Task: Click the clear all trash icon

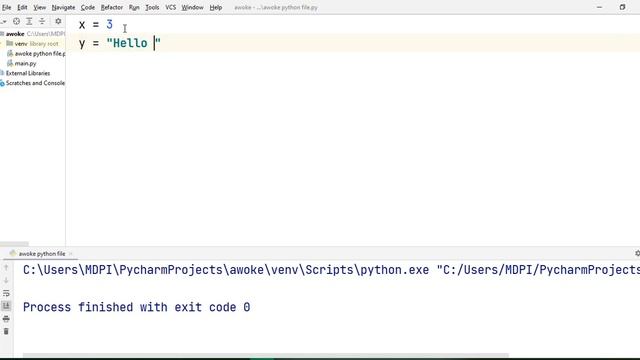Action: pyautogui.click(x=6, y=331)
